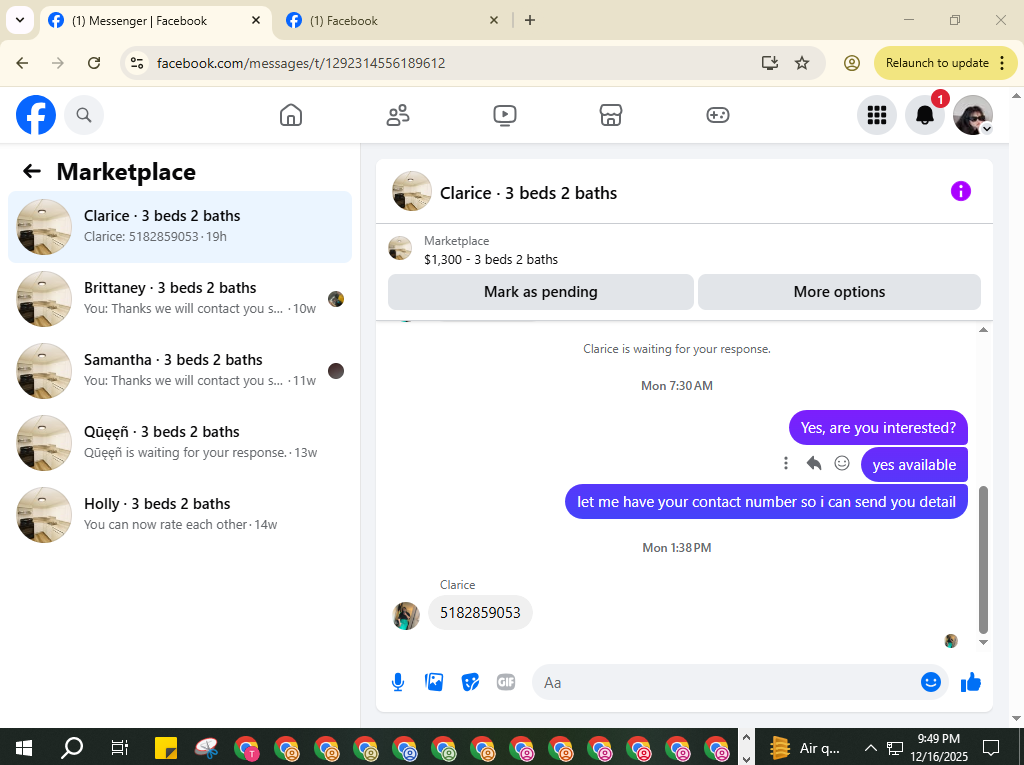This screenshot has height=765, width=1024.
Task: Click Clarice's avatar beside her message
Action: point(406,616)
